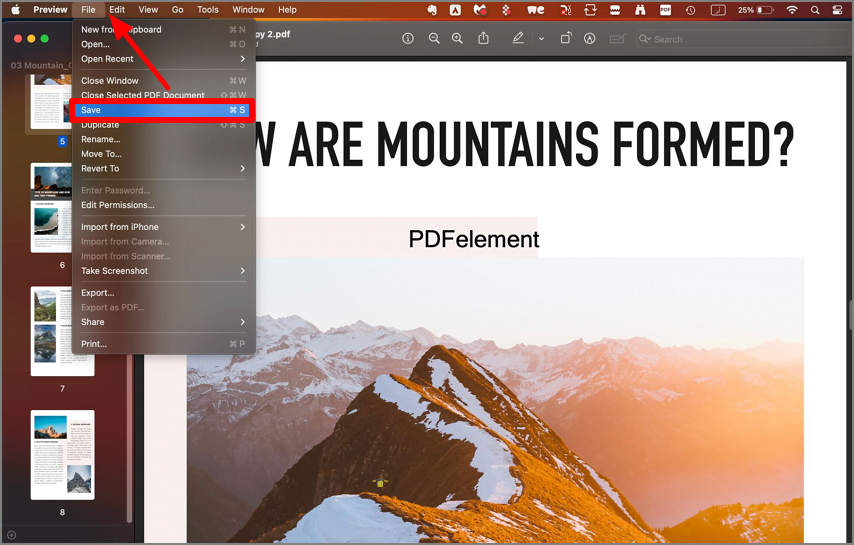Open the Help menu
The image size is (854, 545).
[x=287, y=10]
